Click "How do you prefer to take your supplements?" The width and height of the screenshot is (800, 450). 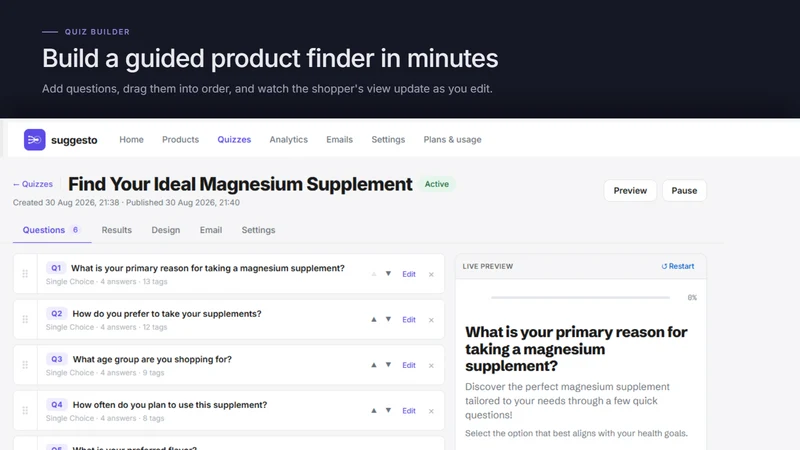click(167, 313)
